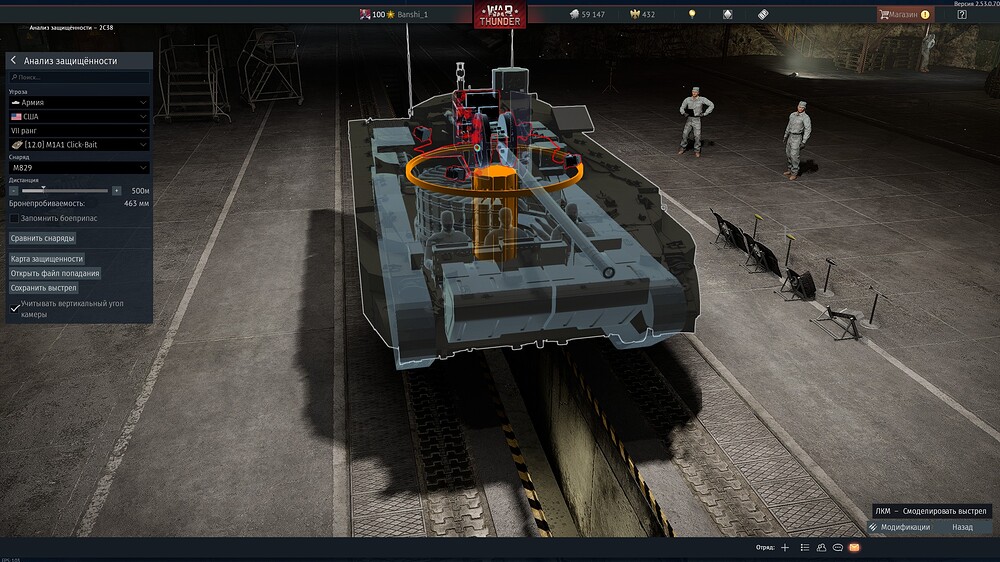
Task: Add squad member with plus icon
Action: pos(785,548)
